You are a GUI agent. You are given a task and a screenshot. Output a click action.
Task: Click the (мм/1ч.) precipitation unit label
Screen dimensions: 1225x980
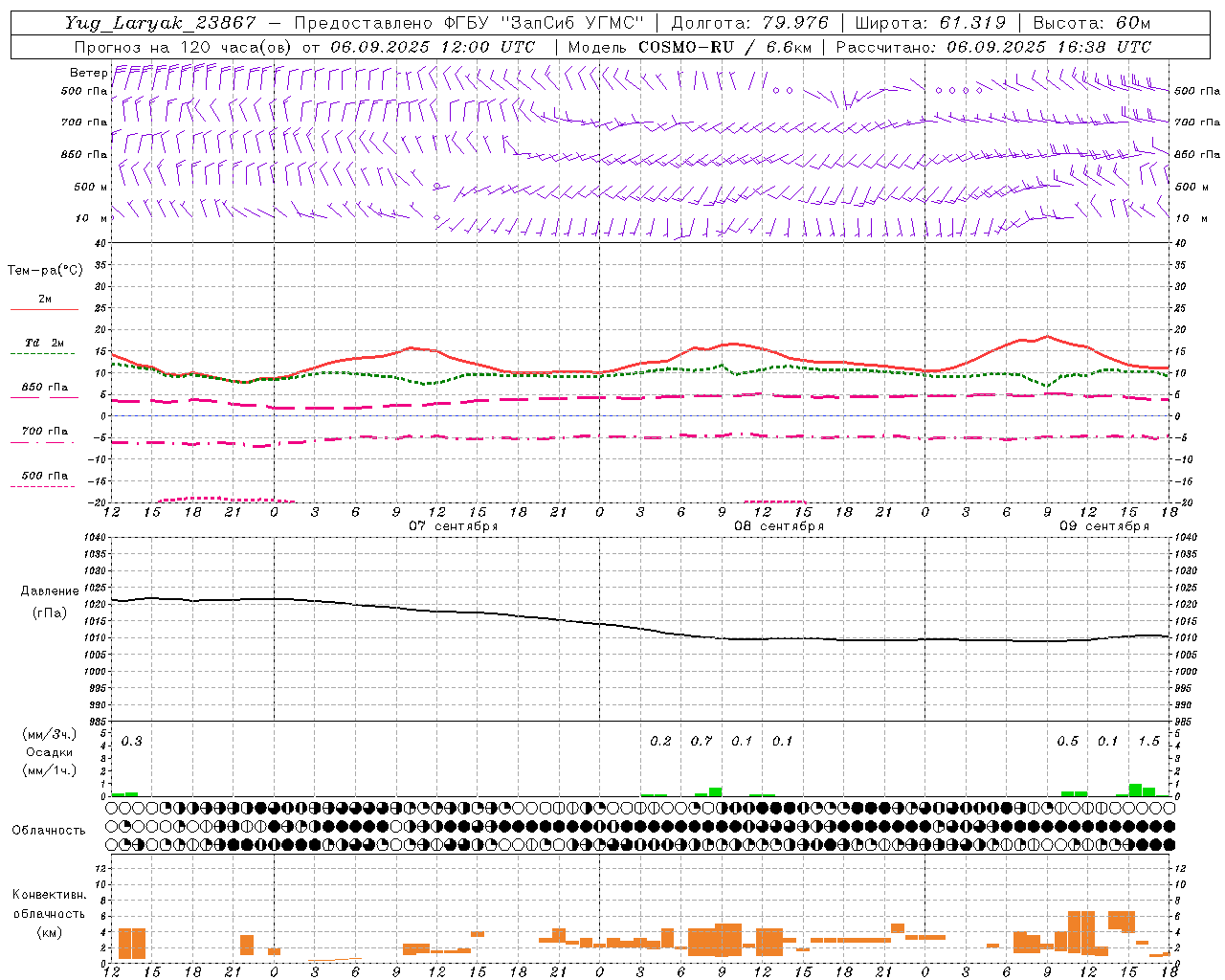[50, 769]
